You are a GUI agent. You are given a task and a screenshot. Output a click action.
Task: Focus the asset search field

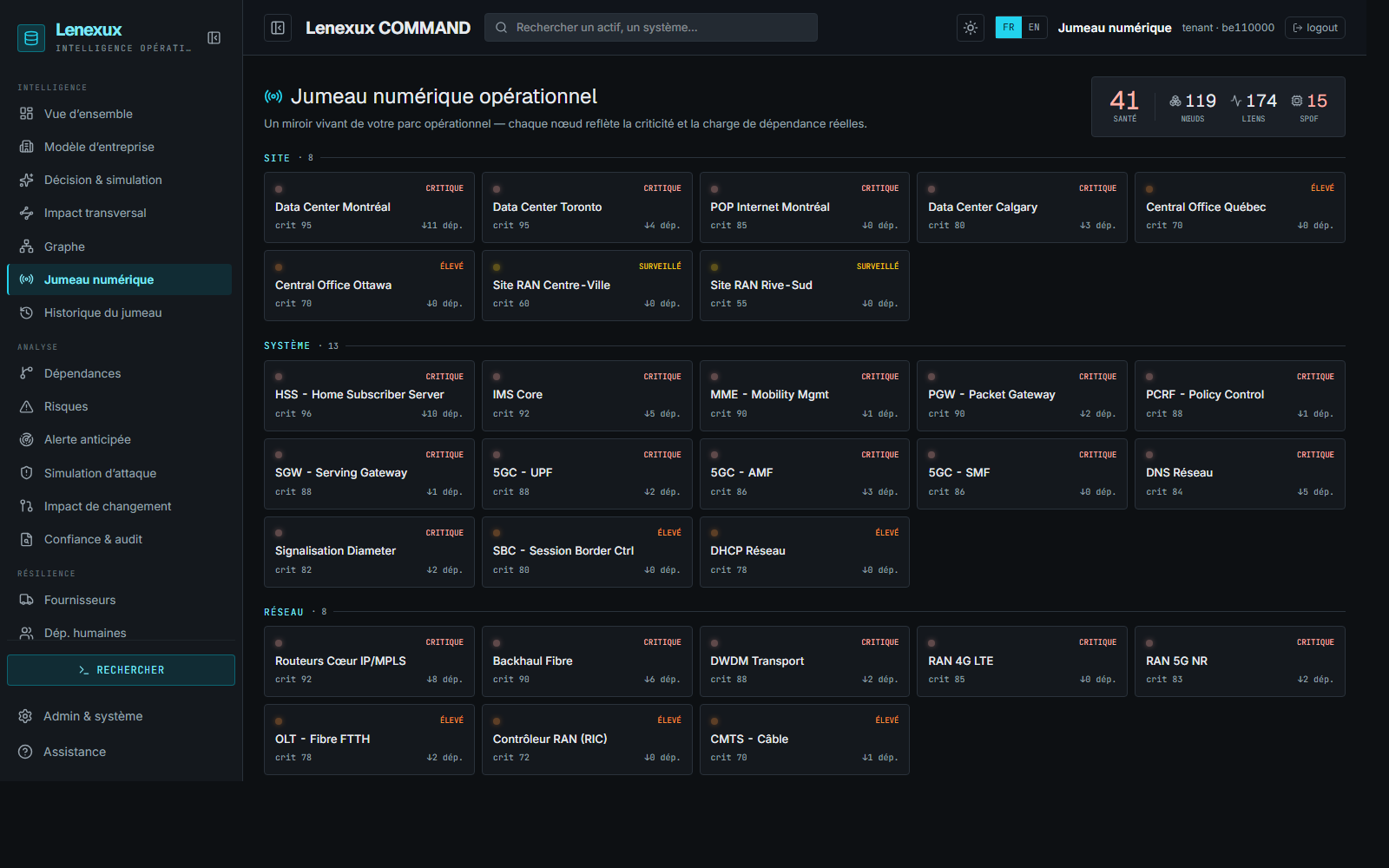click(x=651, y=28)
